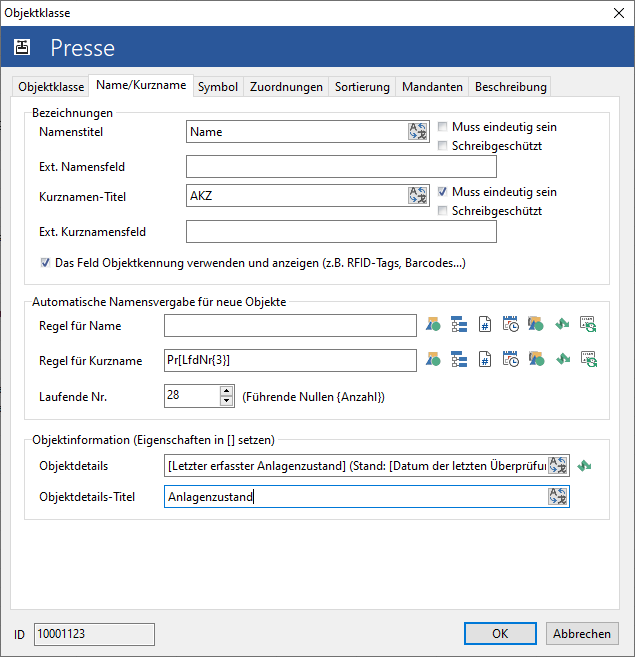Enable 'Muss eindeutig sein' for Namenstitel
Screen dimensions: 635x657
tap(442, 127)
